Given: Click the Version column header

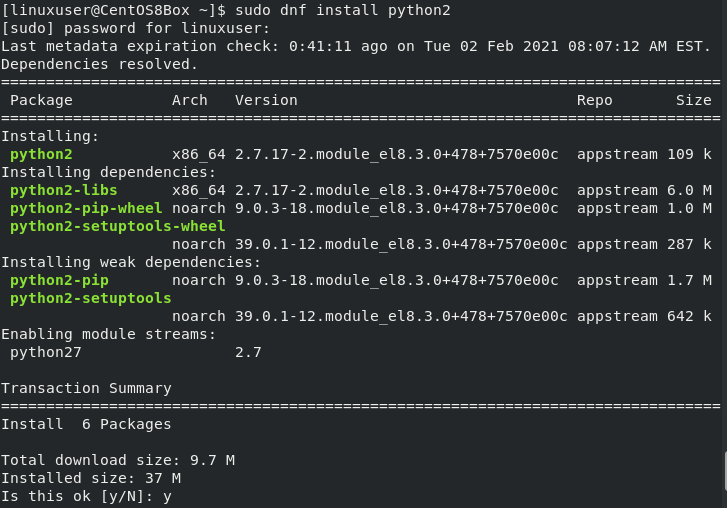Looking at the screenshot, I should [266, 100].
